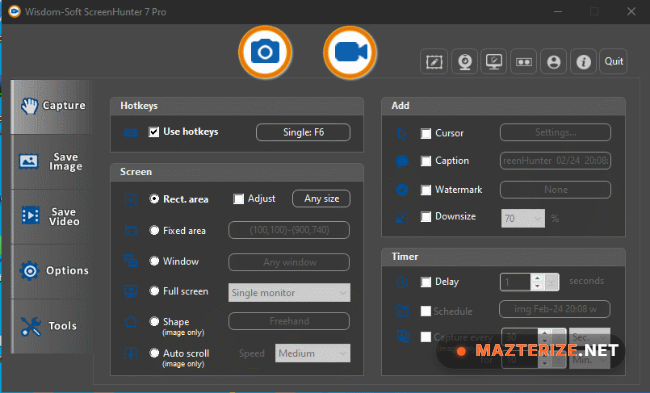650x393 pixels.
Task: Enable the Adjust checkbox
Action: (238, 199)
